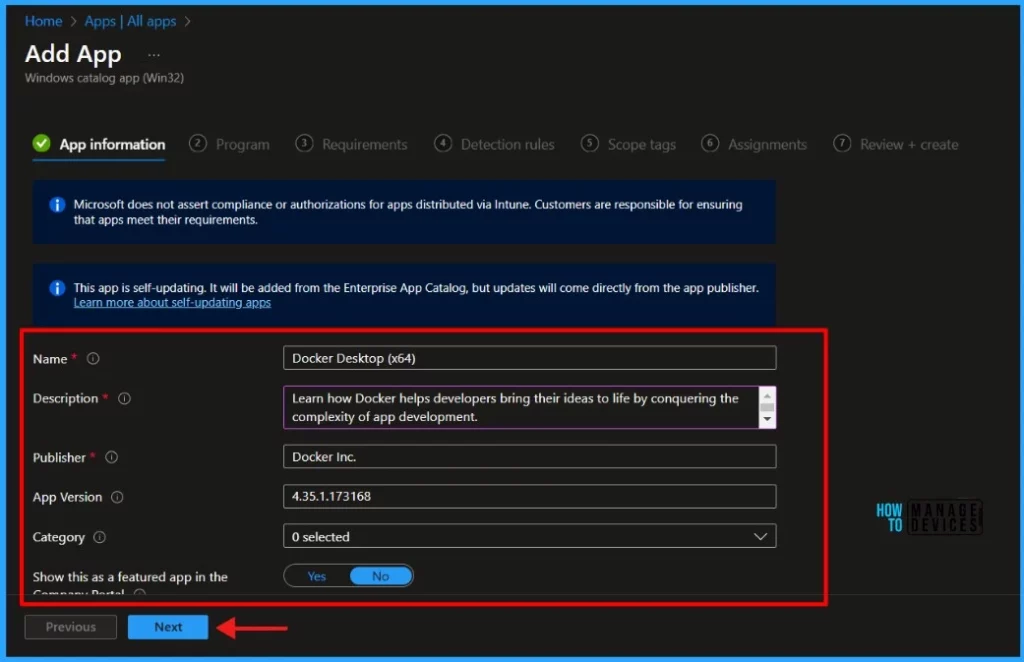The height and width of the screenshot is (662, 1024).
Task: Open Apps | All apps breadcrumb
Action: pos(130,22)
